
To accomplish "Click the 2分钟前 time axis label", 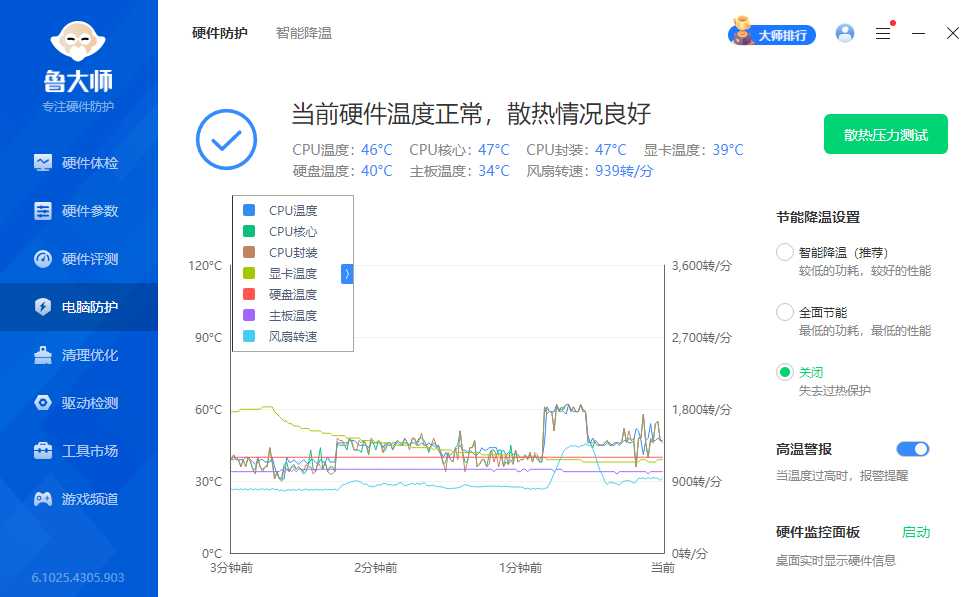I will [x=376, y=568].
